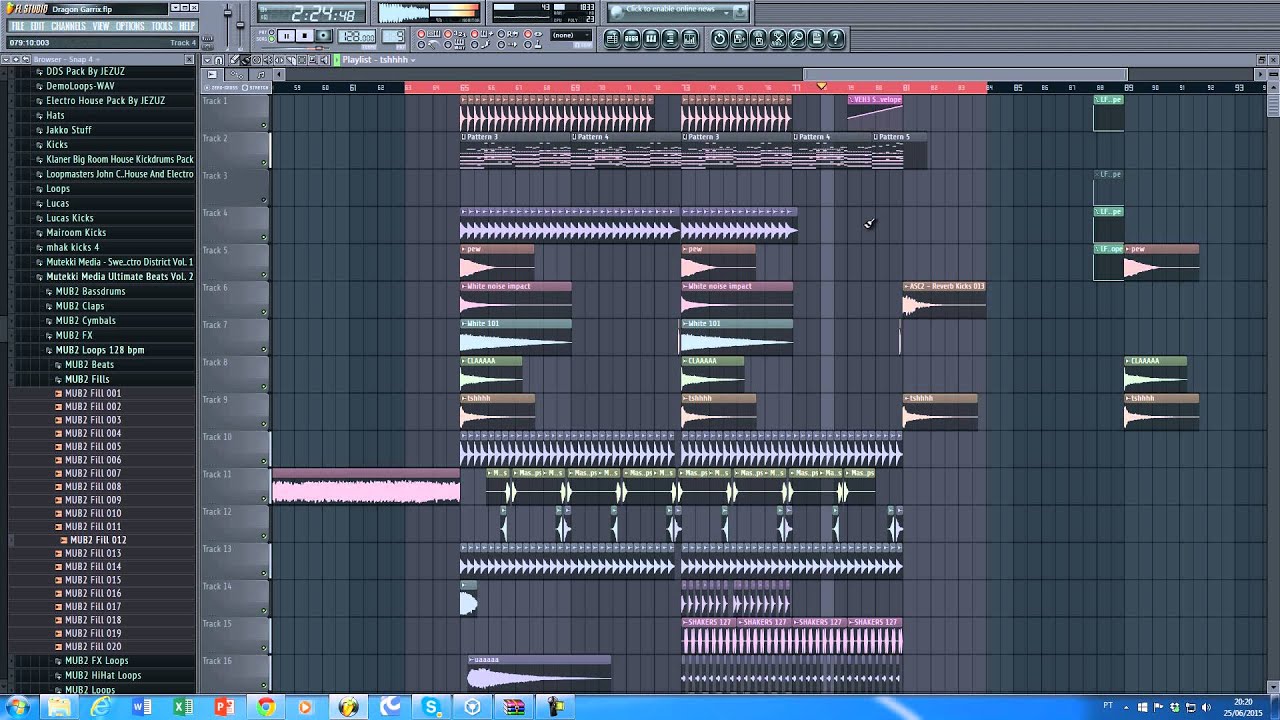Open the Playlist view from the toolbar
This screenshot has width=1280, height=720.
611,38
